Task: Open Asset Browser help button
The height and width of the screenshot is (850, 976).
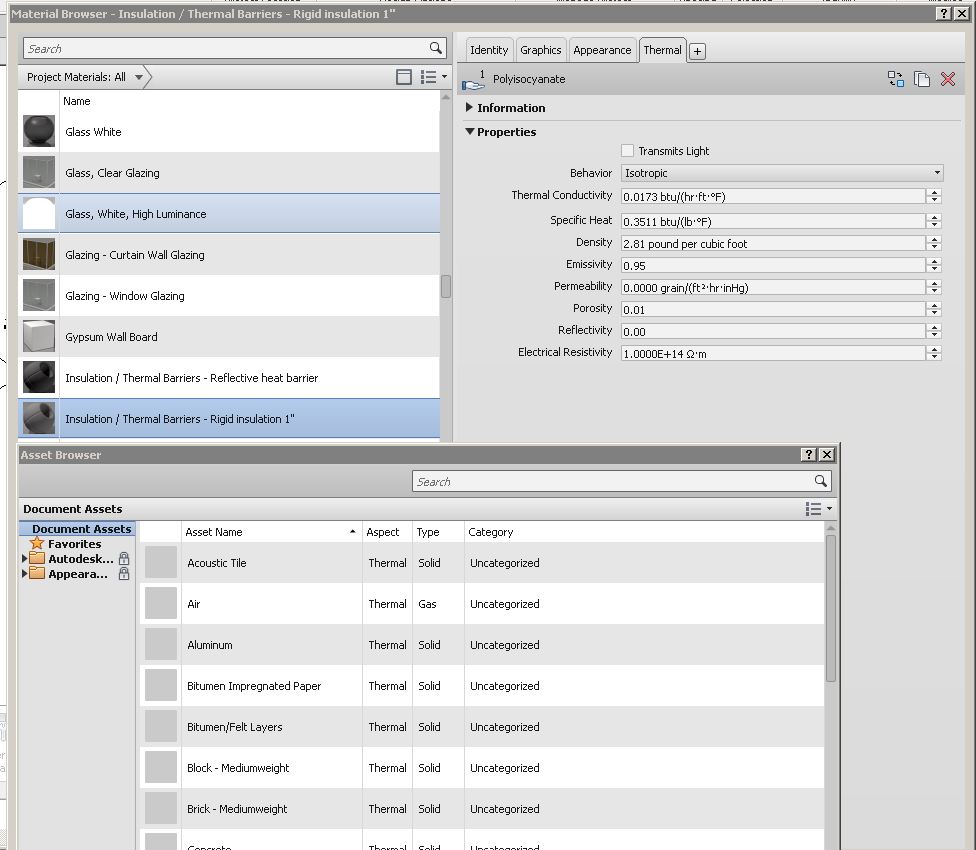Action: 809,455
